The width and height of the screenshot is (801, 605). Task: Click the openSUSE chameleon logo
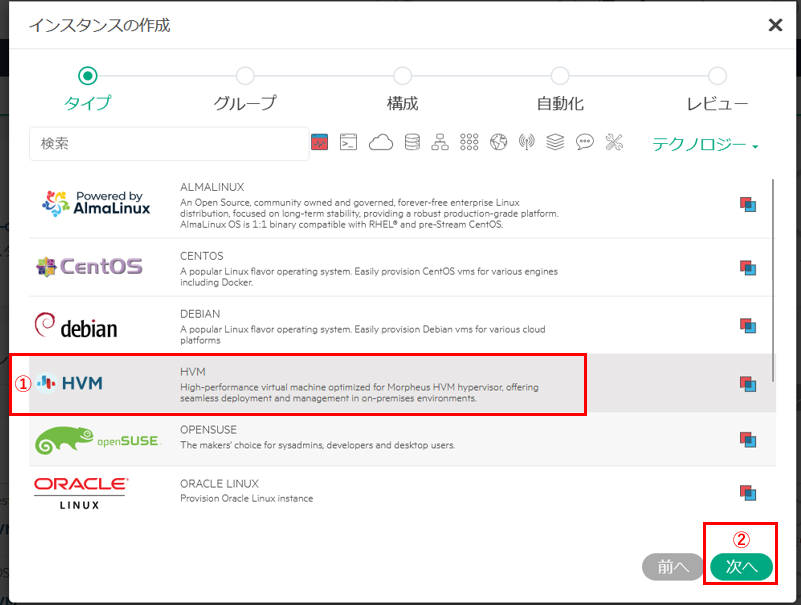point(98,440)
